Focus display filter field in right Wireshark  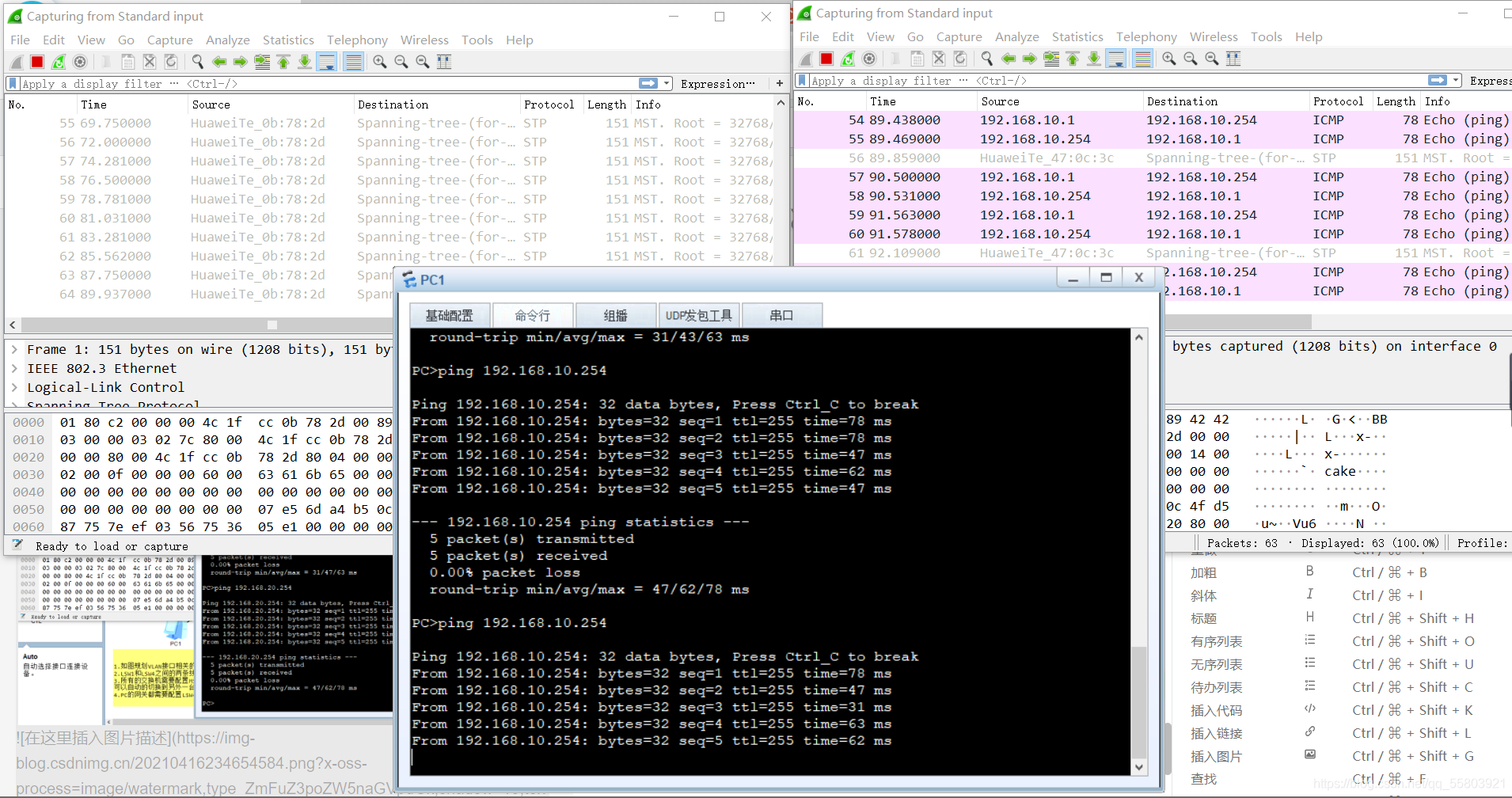(1118, 80)
